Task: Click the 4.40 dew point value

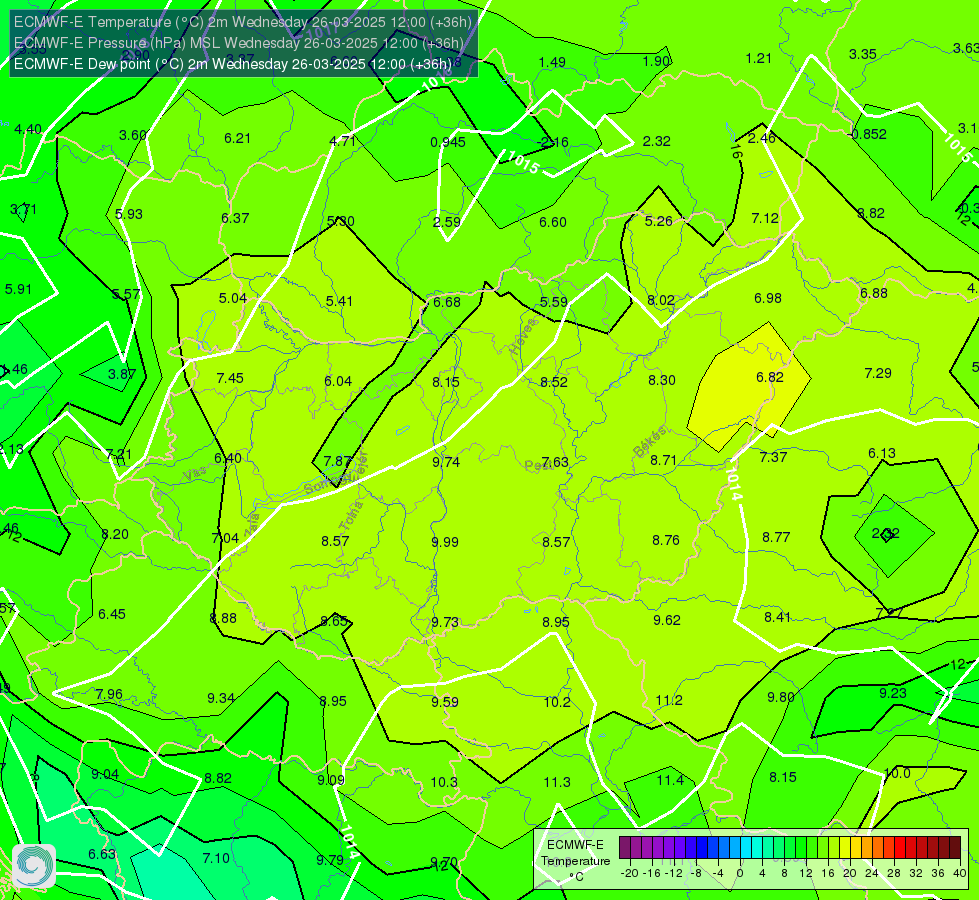Action: coord(28,129)
